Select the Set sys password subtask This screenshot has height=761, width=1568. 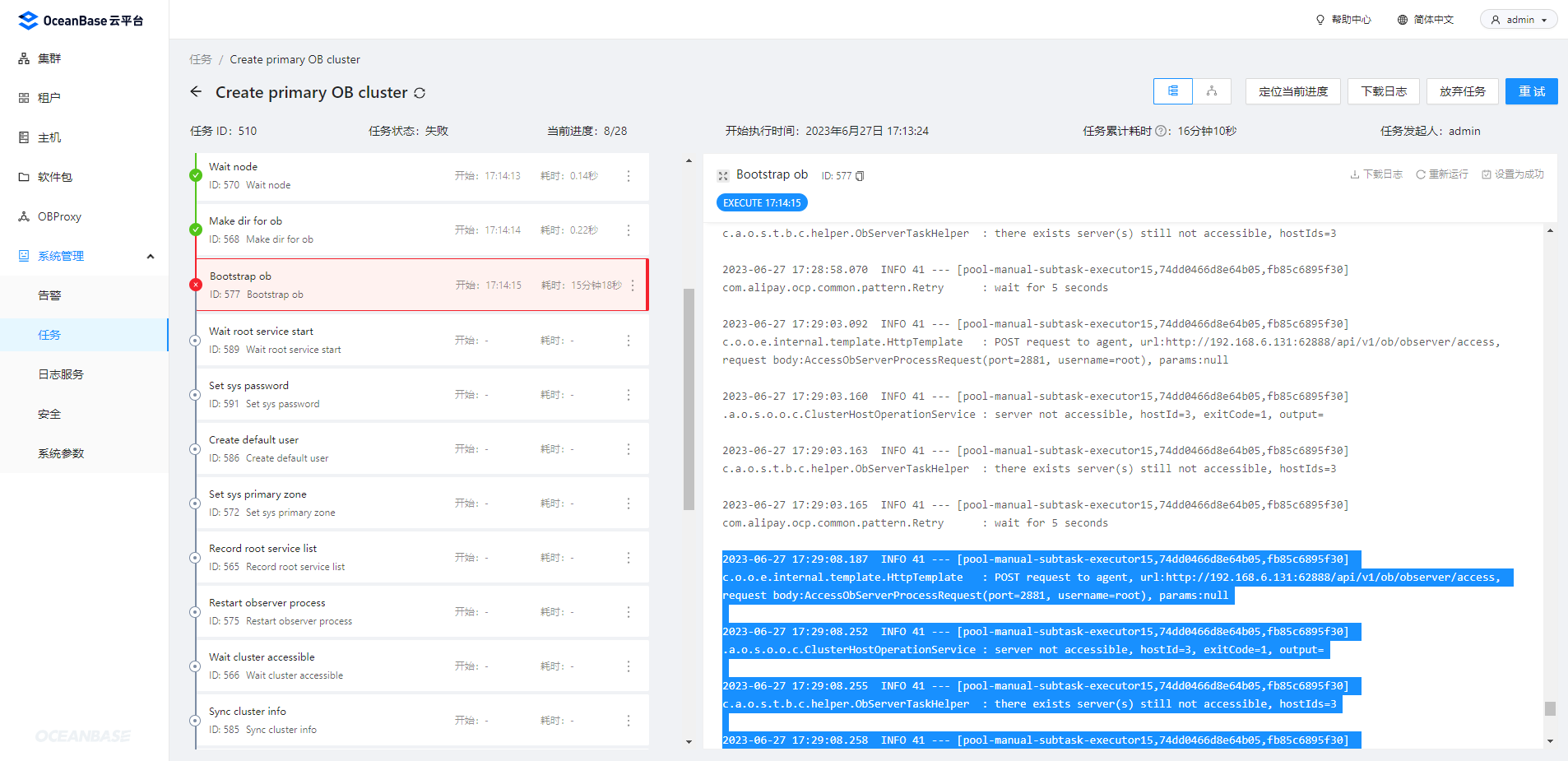pos(422,395)
